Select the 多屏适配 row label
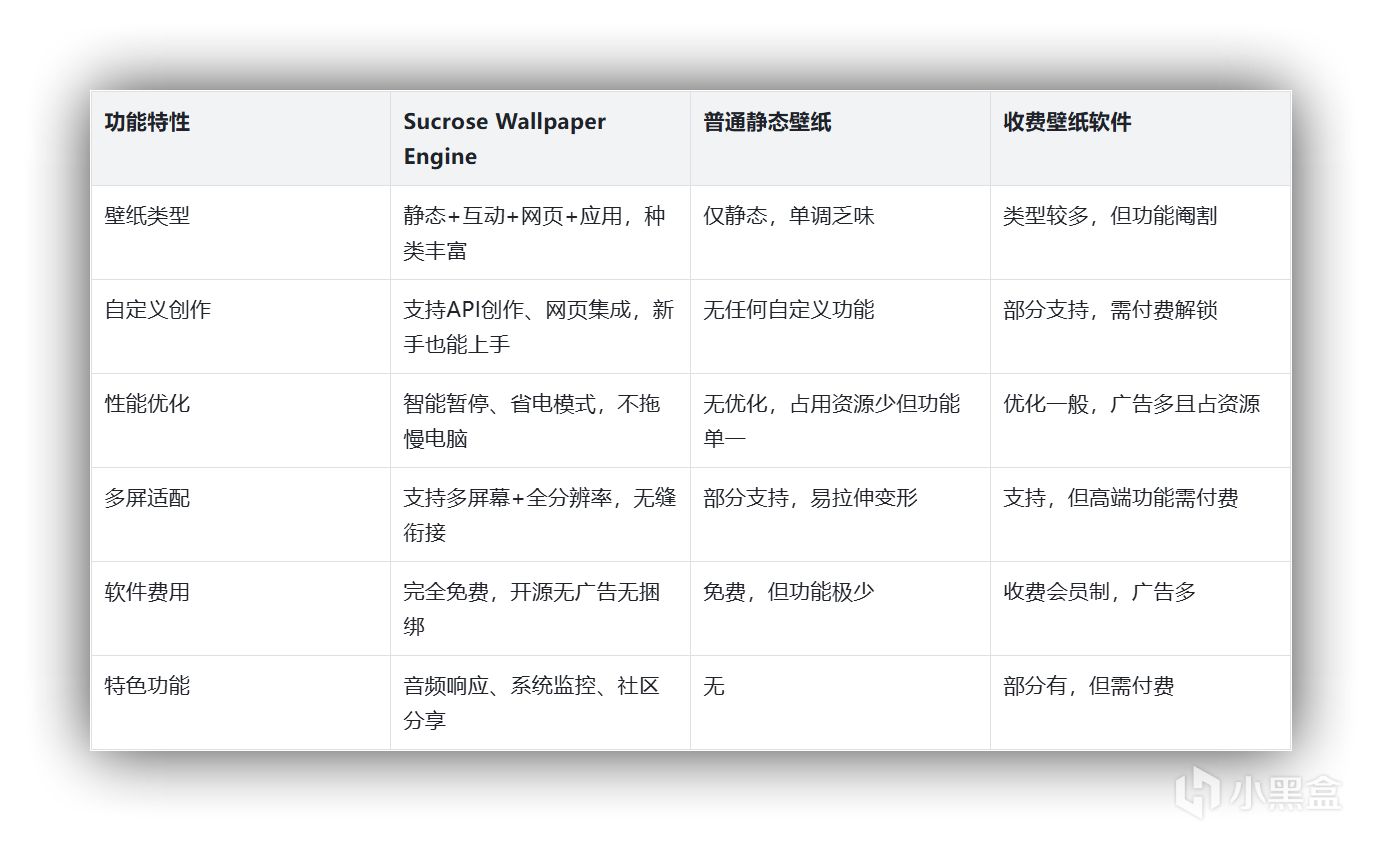This screenshot has height=841, width=1382. click(x=147, y=498)
